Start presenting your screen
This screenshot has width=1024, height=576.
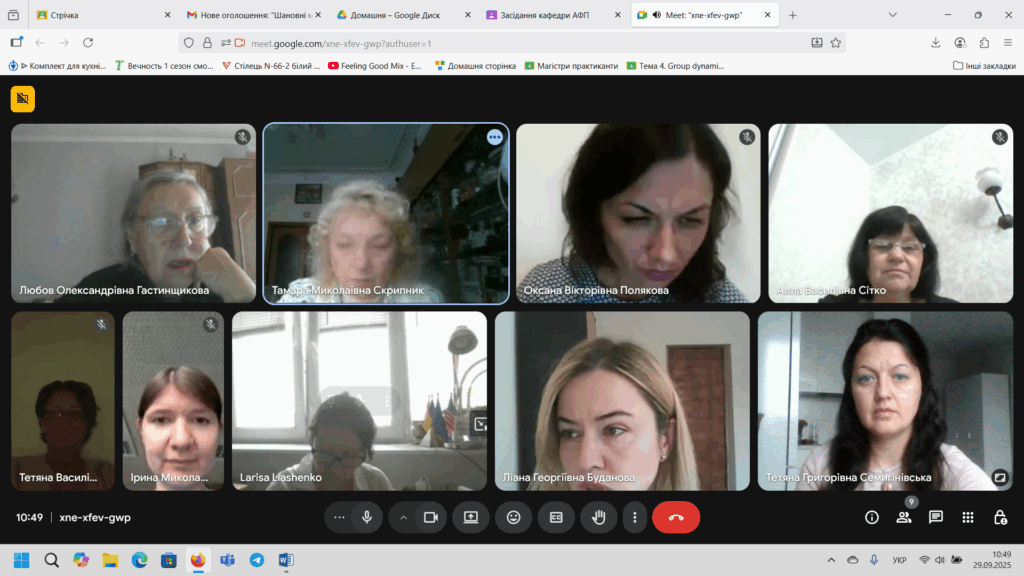[x=470, y=517]
